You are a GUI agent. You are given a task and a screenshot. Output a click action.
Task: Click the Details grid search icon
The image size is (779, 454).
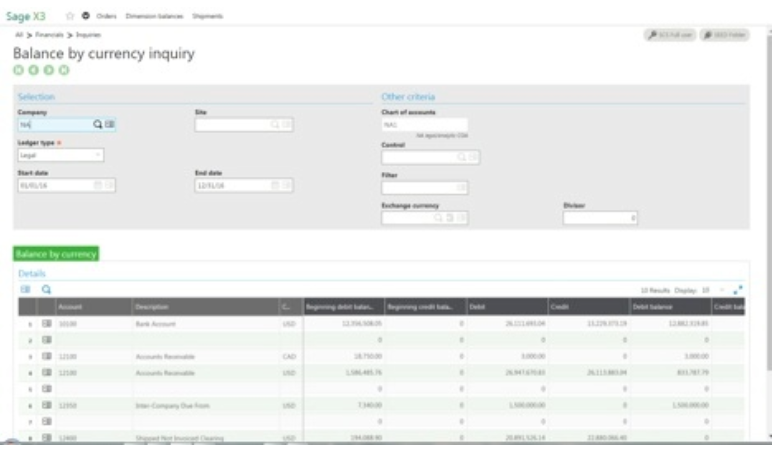coord(46,289)
